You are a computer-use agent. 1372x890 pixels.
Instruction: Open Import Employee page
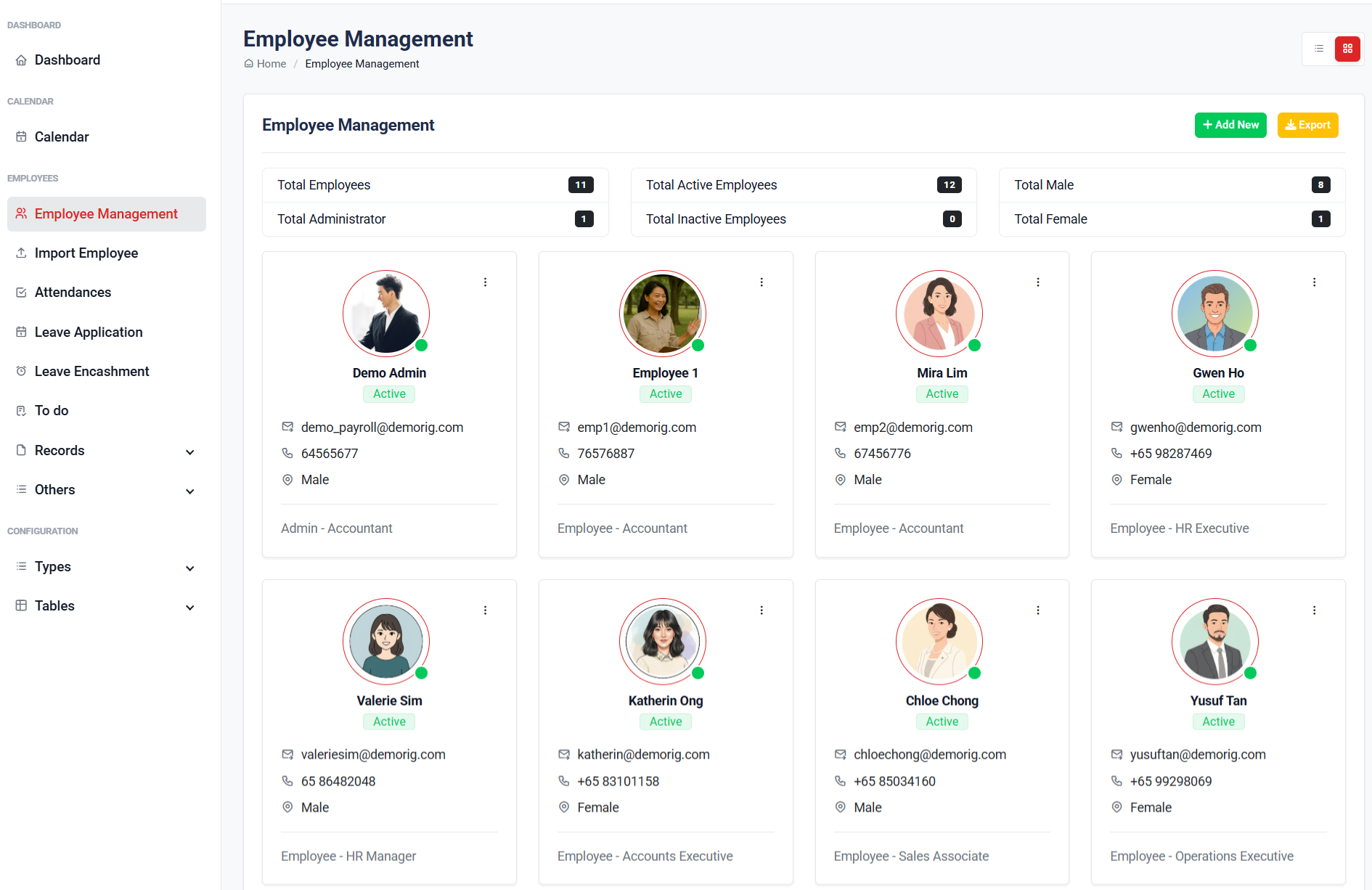coord(86,253)
